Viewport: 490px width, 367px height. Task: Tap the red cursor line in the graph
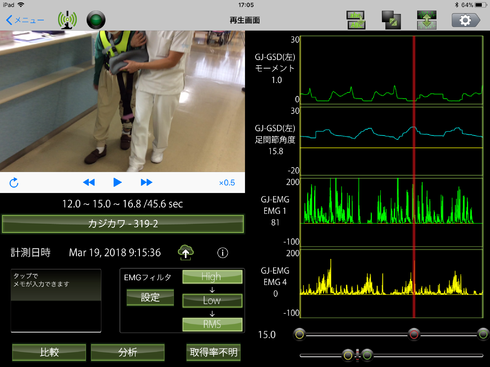click(x=414, y=177)
